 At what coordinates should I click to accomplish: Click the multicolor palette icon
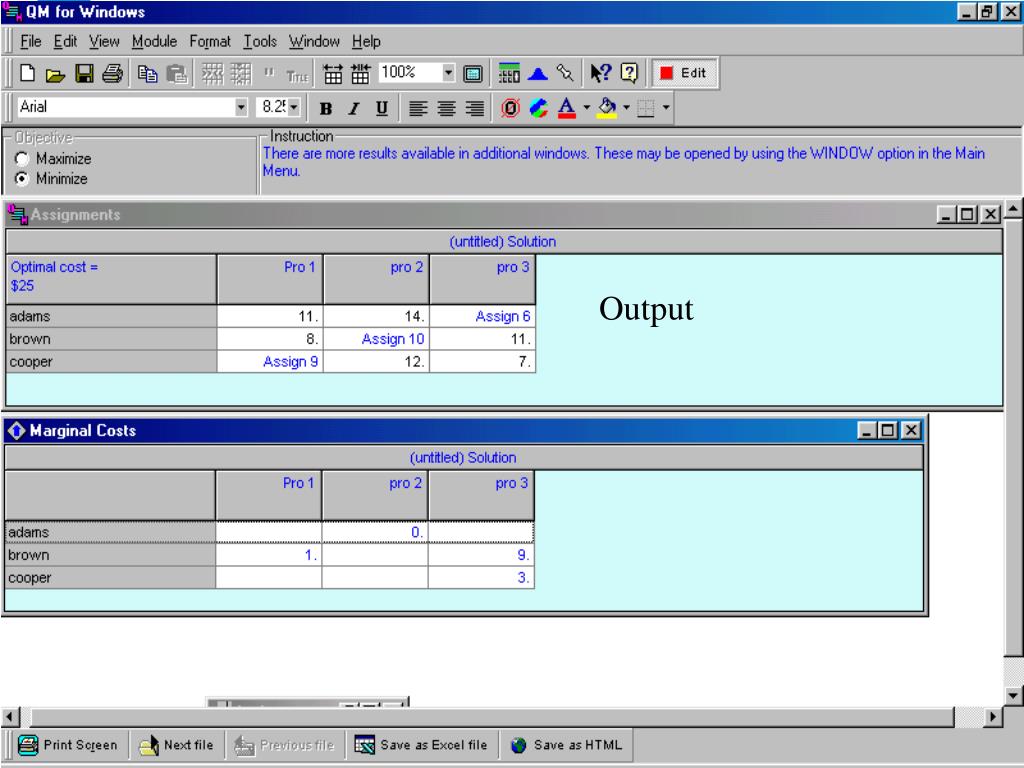coord(538,108)
